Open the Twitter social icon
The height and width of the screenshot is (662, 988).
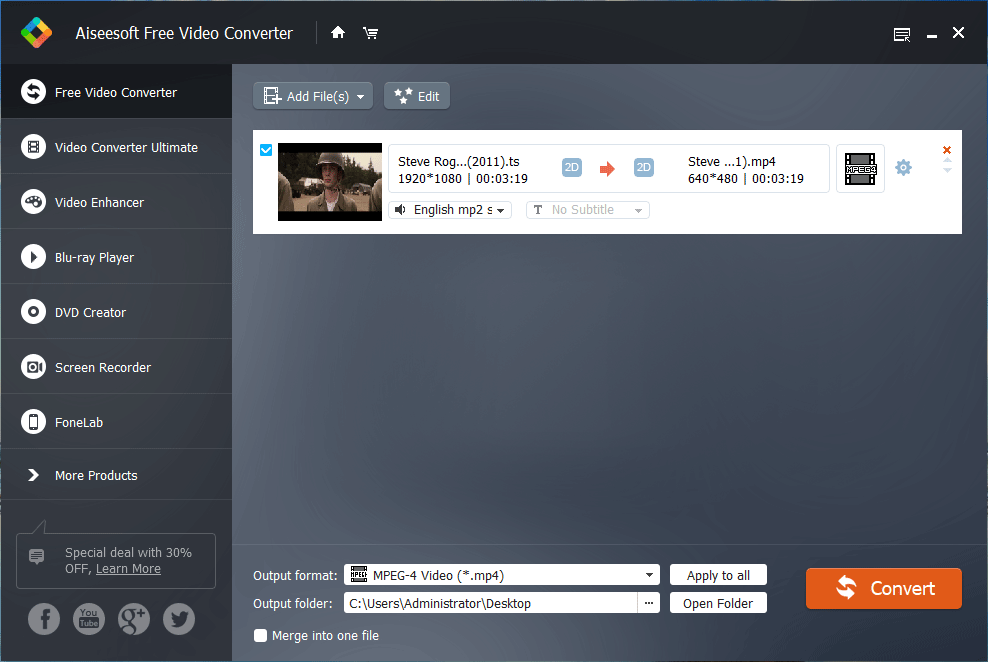coord(179,620)
